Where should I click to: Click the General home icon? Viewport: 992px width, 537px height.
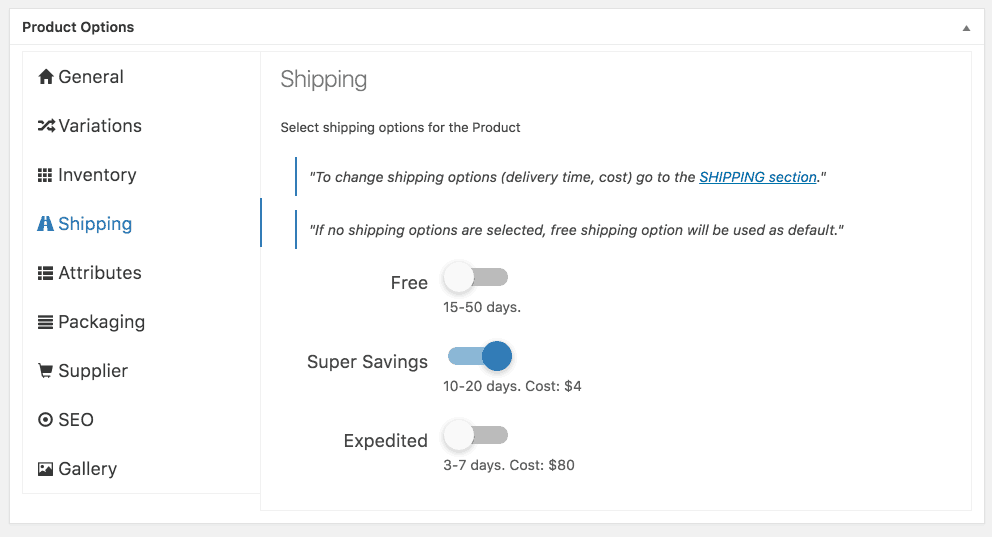point(46,77)
